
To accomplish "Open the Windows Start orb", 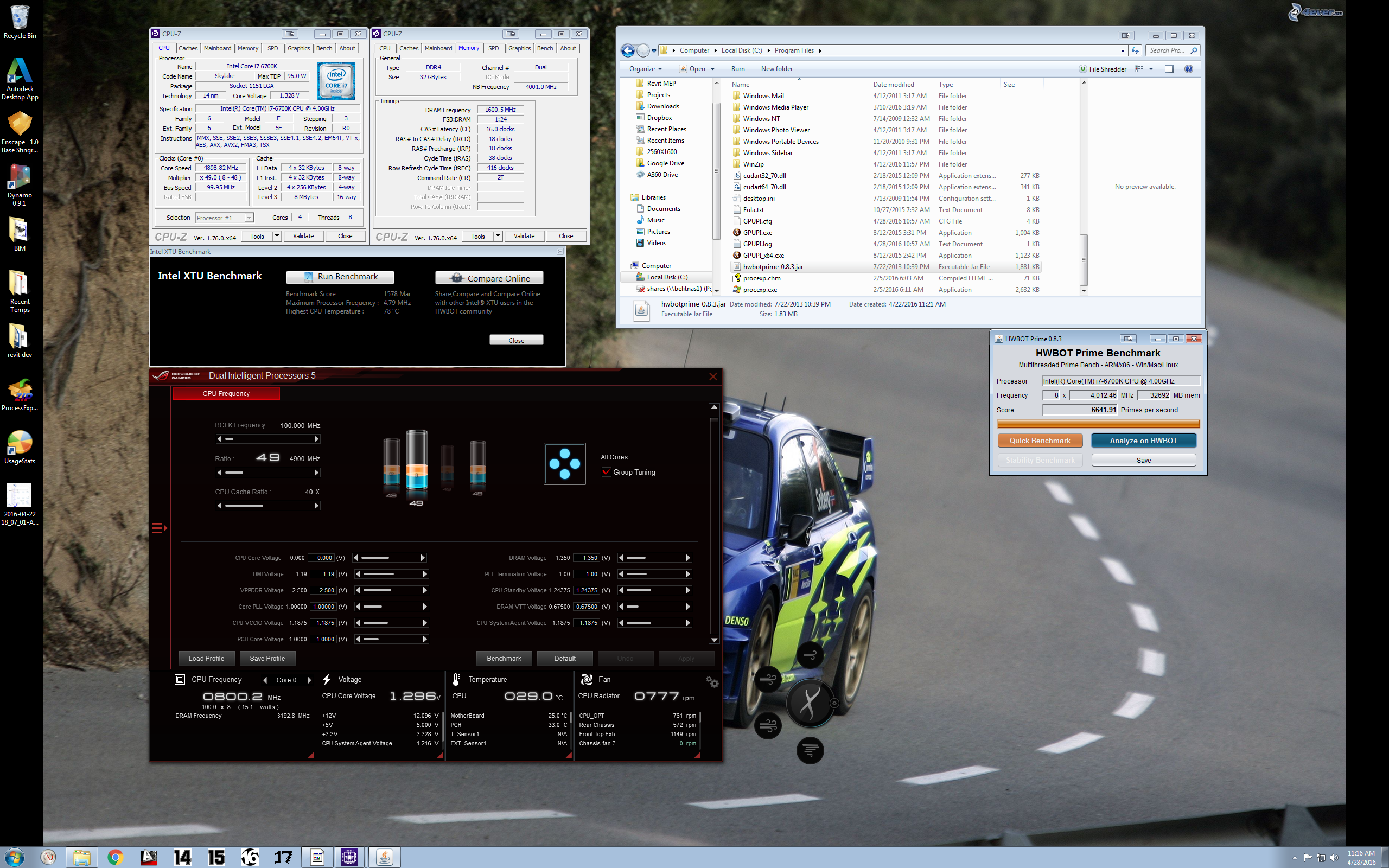I will click(x=15, y=857).
